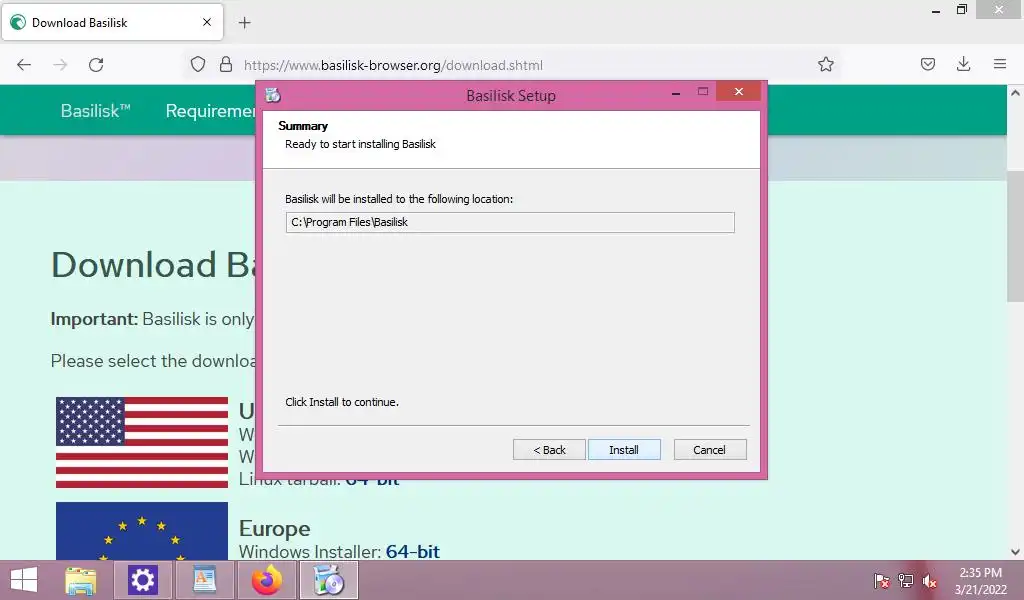This screenshot has height=600, width=1024.
Task: Close the Download Basilisk tab
Action: [x=207, y=22]
